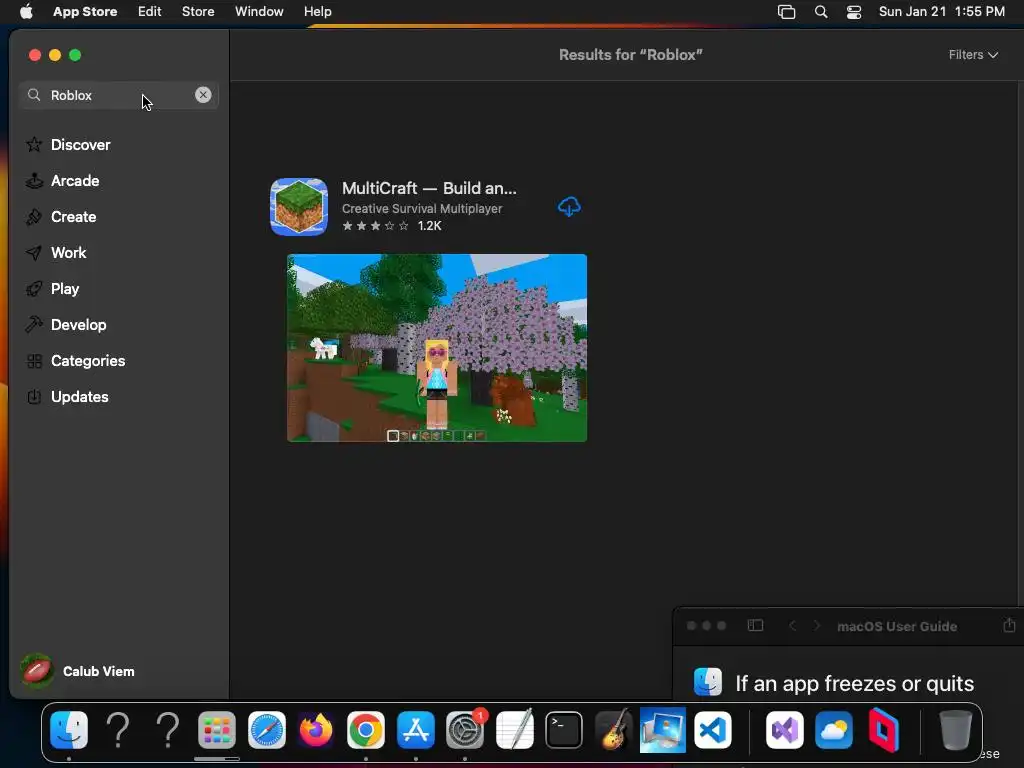Click 'If an app freezes or quits' heading
The image size is (1024, 768).
pos(854,683)
